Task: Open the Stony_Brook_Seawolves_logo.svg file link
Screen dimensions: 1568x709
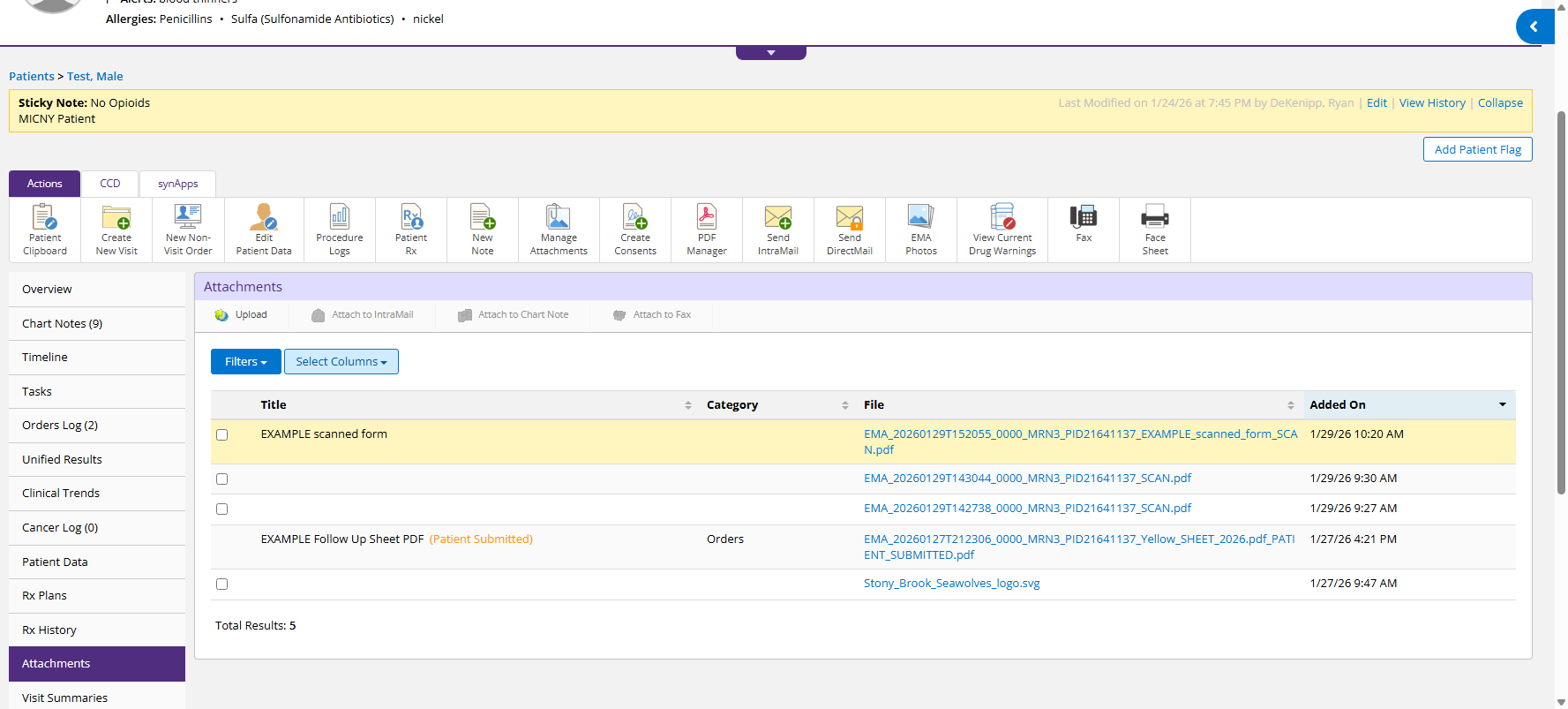Action: tap(951, 584)
